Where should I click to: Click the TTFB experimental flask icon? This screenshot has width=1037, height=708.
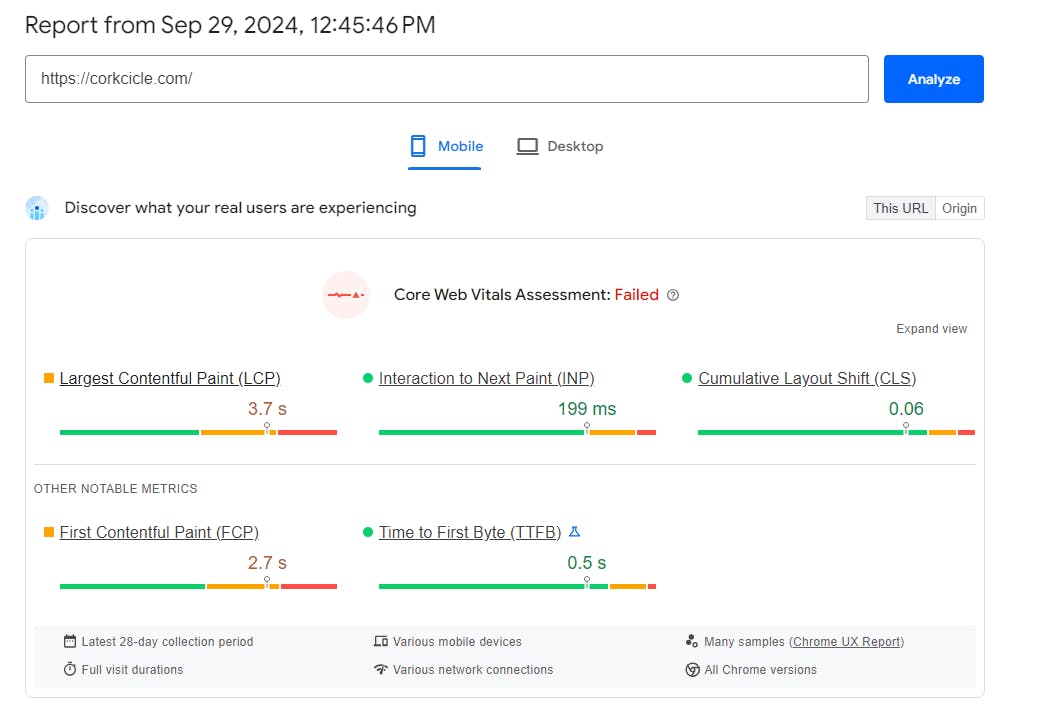(x=574, y=531)
